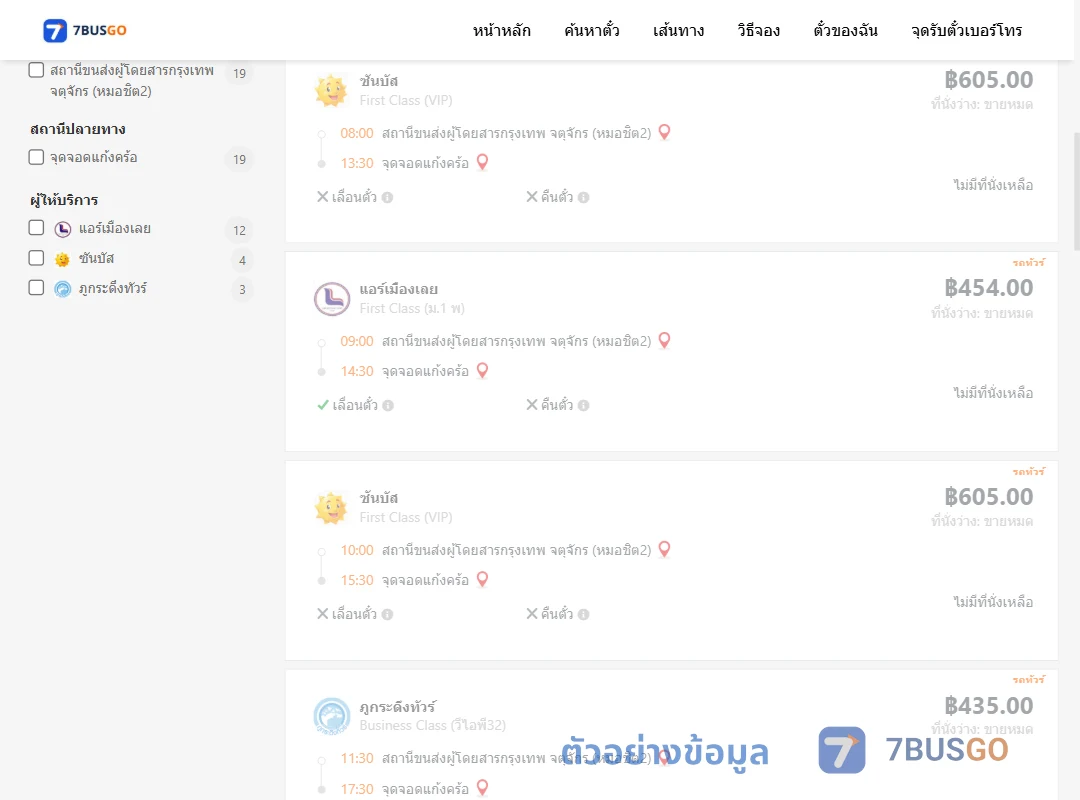Click the สถานีปลายทาง filter heading
The height and width of the screenshot is (800, 1080).
click(78, 130)
